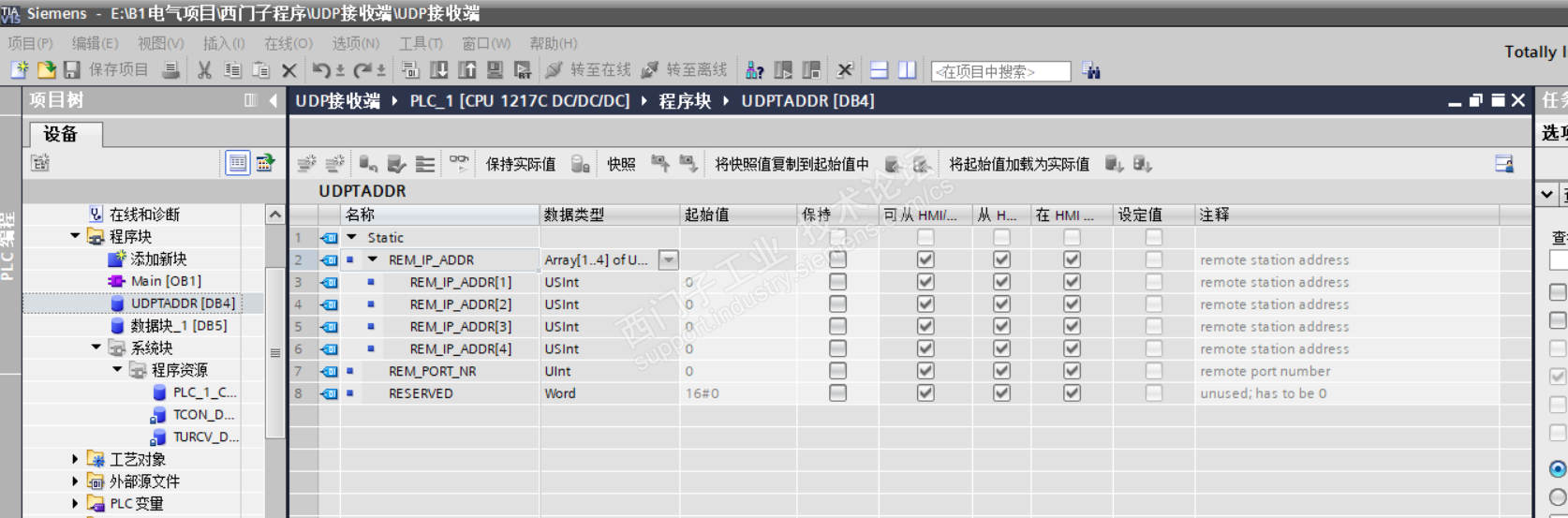Click the Cut scissors icon
Image resolution: width=1568 pixels, height=518 pixels.
[204, 70]
